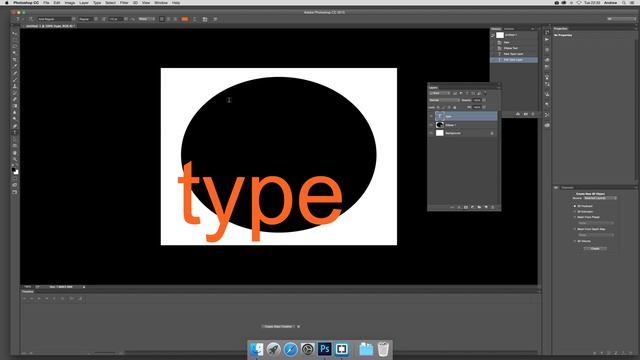This screenshot has height=360, width=640.
Task: Open the File menu
Action: [46, 2]
